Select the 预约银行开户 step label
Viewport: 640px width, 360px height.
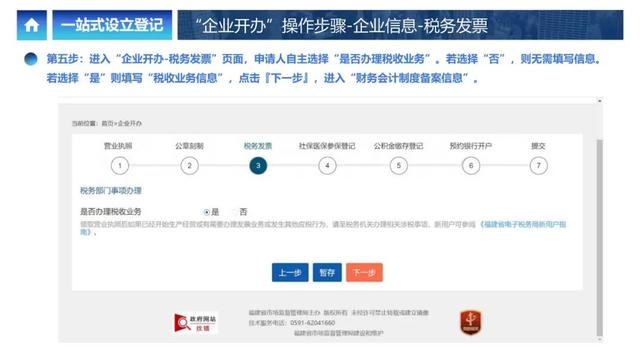point(471,146)
